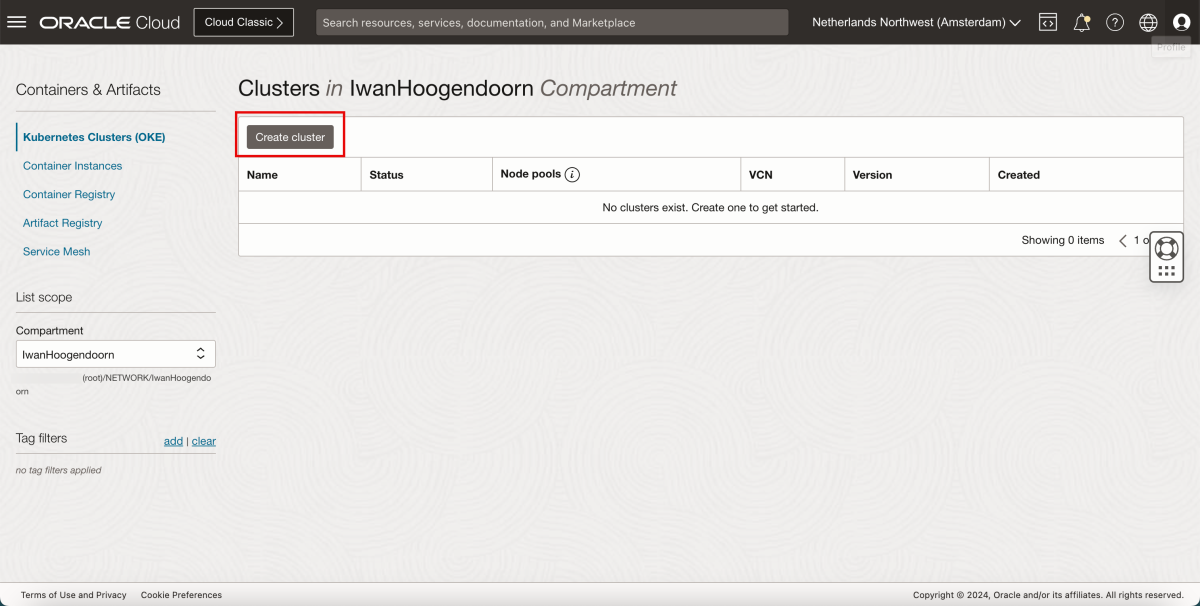1200x606 pixels.
Task: Open the hamburger navigation menu
Action: 17,22
